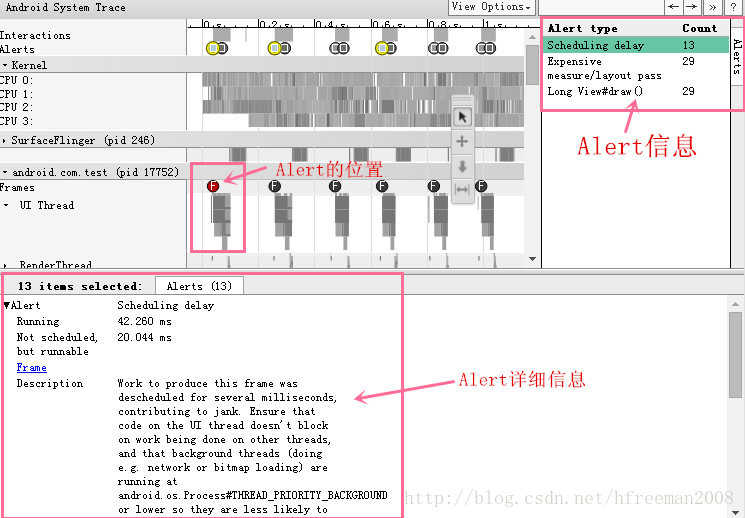Click the timeline scroll-up arrow
Image resolution: width=745 pixels, height=518 pixels.
click(x=532, y=37)
